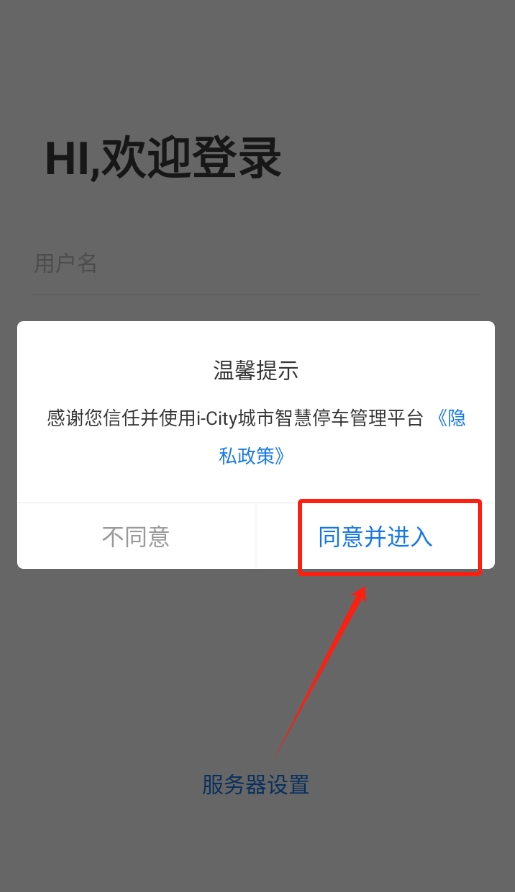515x892 pixels.
Task: Click the 温馨提示 dialog title
Action: click(256, 371)
